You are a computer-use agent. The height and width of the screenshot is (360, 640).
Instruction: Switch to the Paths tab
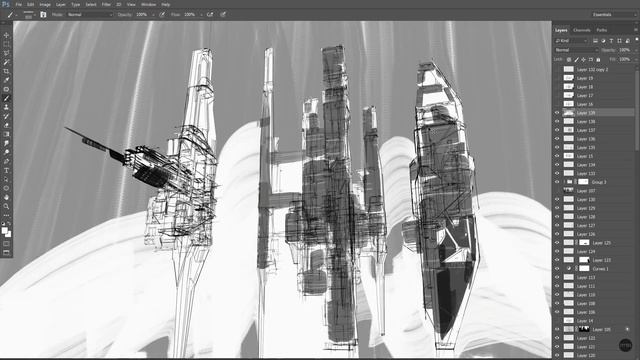(x=602, y=30)
